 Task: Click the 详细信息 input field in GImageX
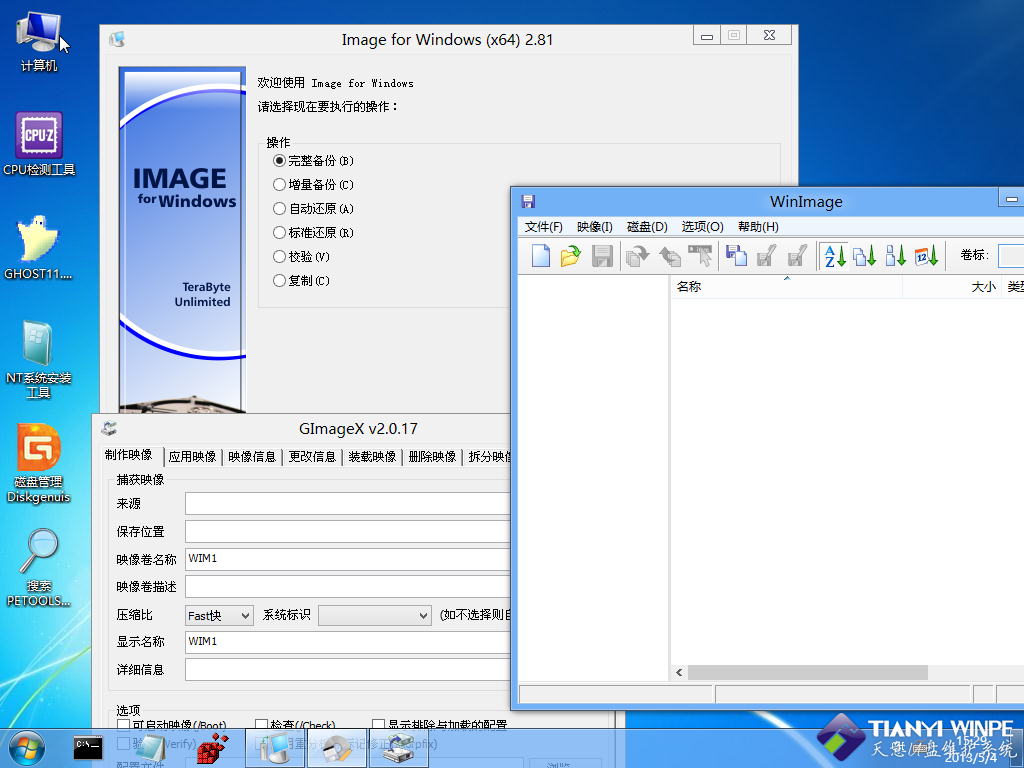(347, 669)
